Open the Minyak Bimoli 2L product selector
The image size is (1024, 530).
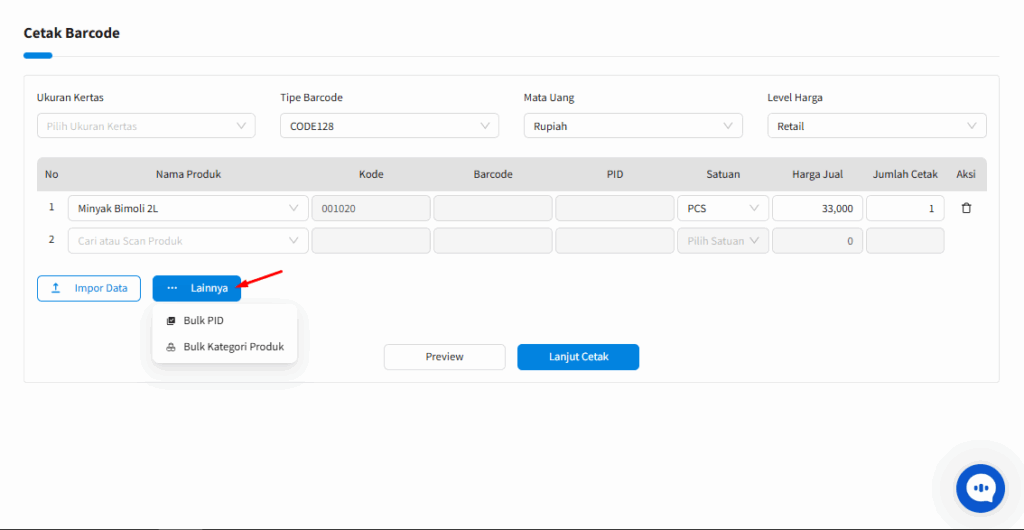(188, 208)
